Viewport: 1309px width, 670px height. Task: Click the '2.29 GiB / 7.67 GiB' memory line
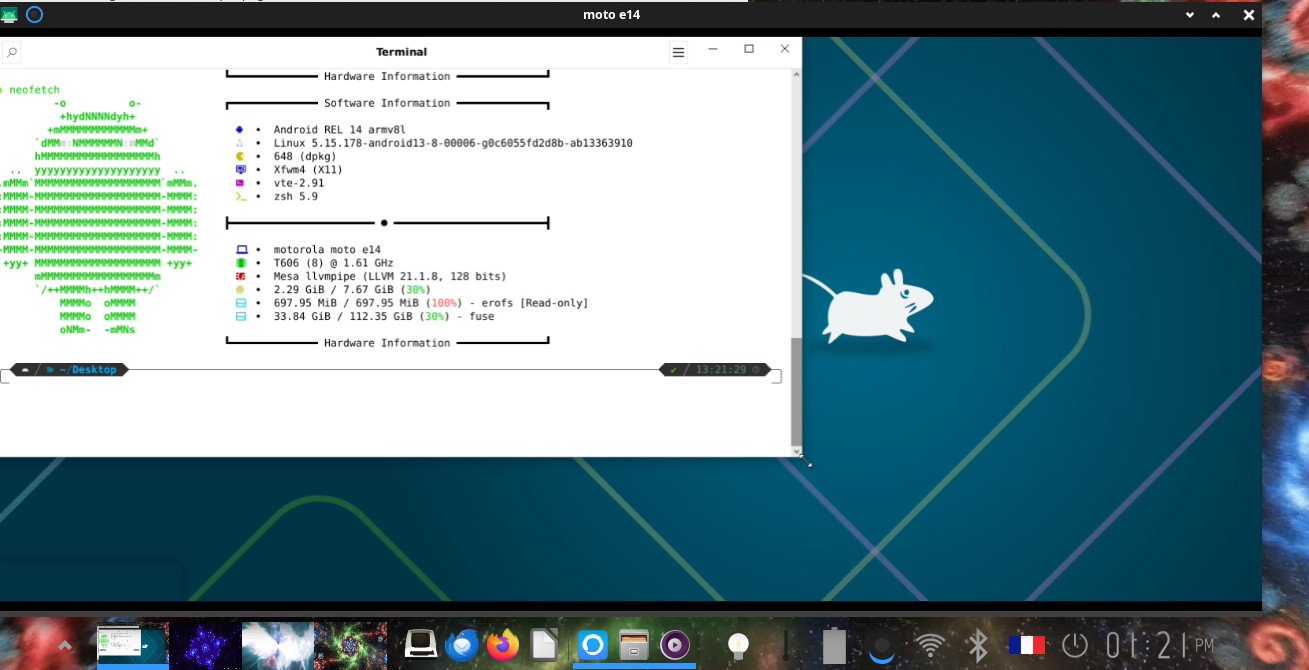351,289
